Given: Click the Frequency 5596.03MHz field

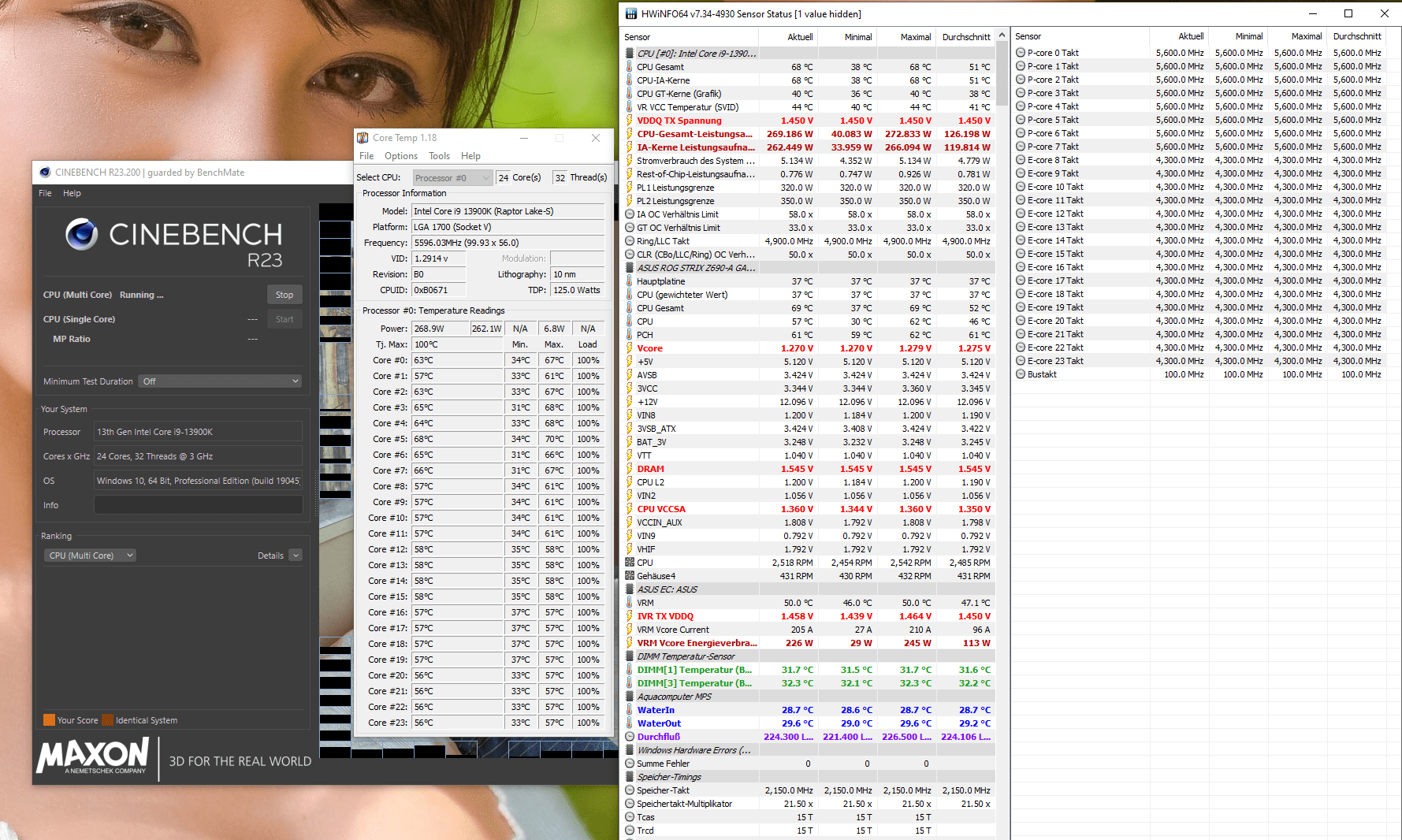Looking at the screenshot, I should pos(508,243).
